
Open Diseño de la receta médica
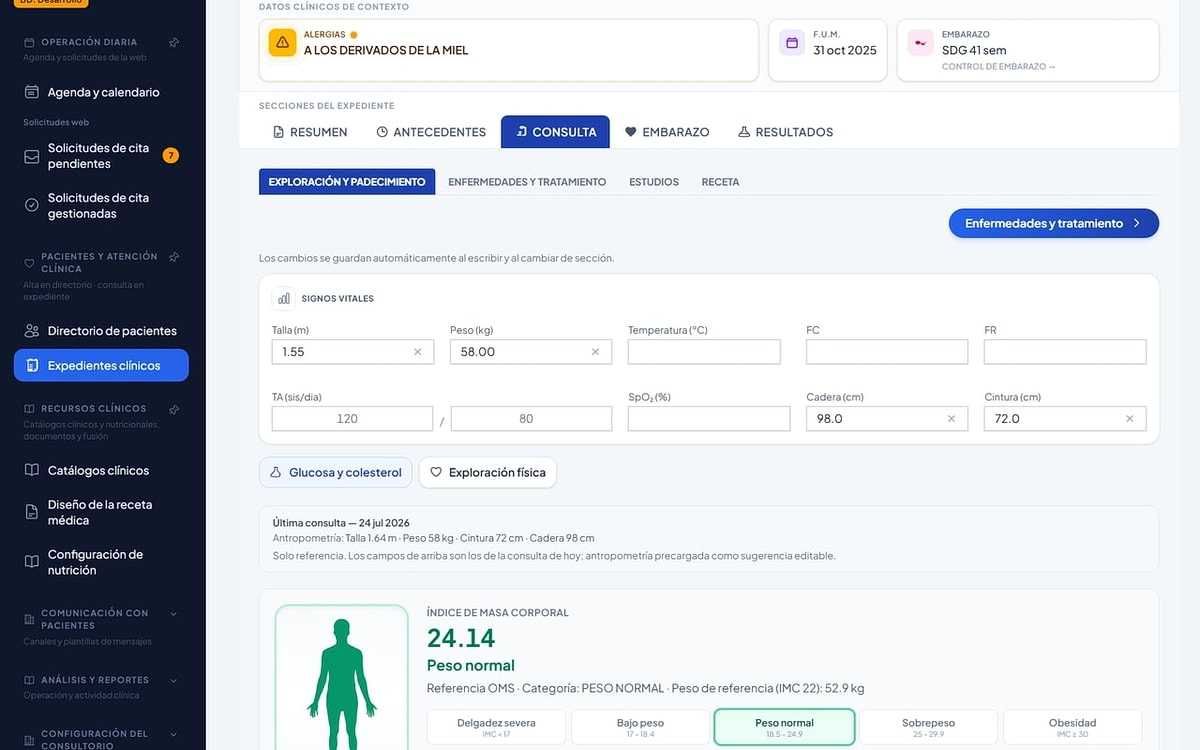pos(101,512)
